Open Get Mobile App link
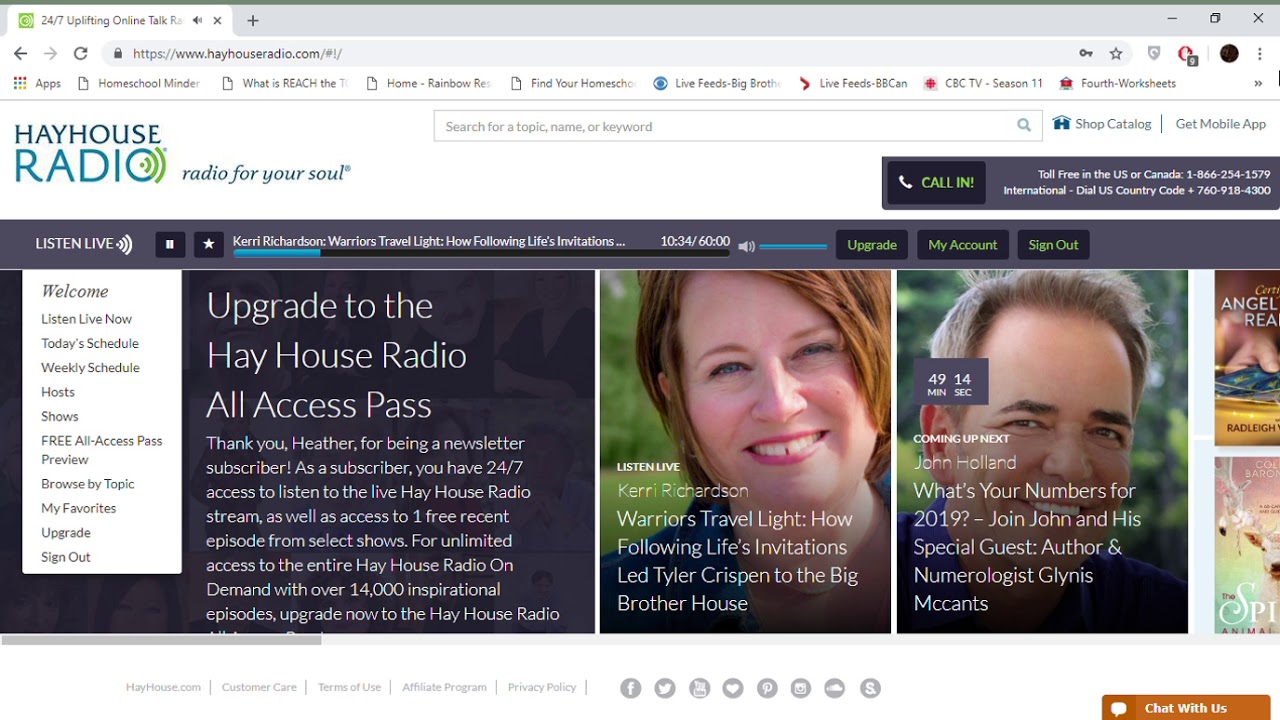1280x720 pixels. click(x=1221, y=124)
